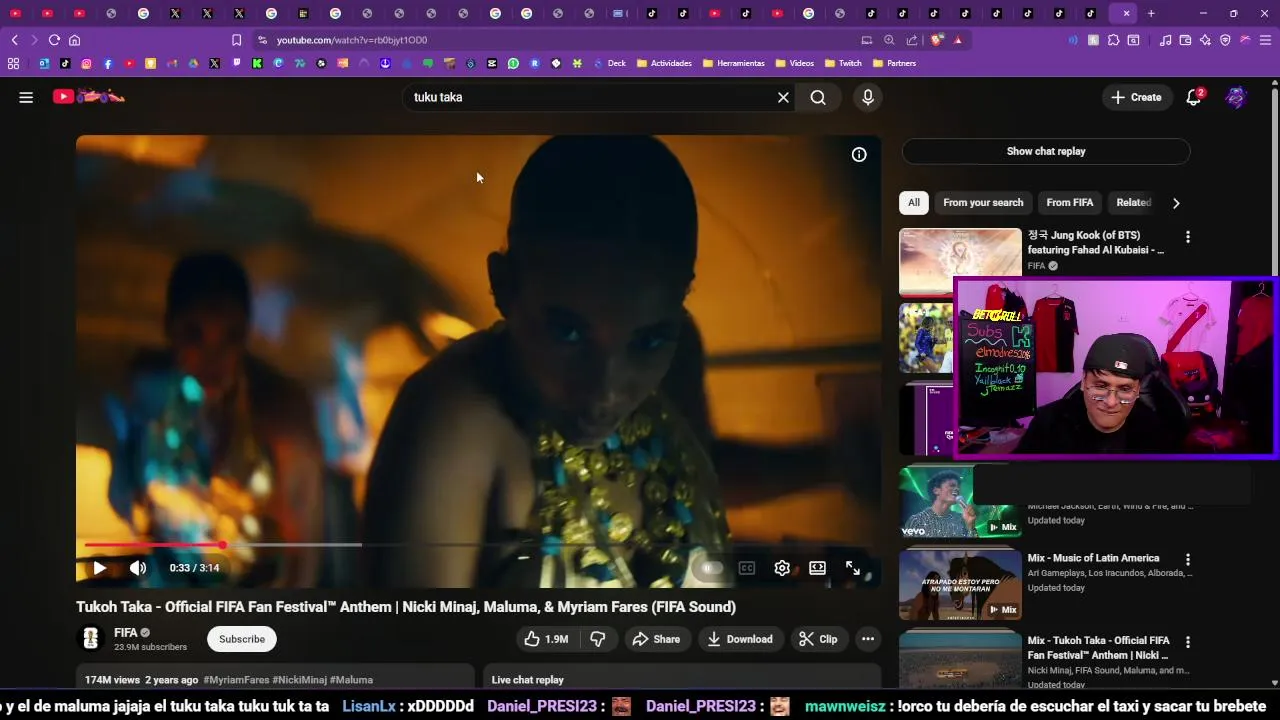
Task: Click page scrollbar down arrow
Action: pyautogui.click(x=1274, y=683)
